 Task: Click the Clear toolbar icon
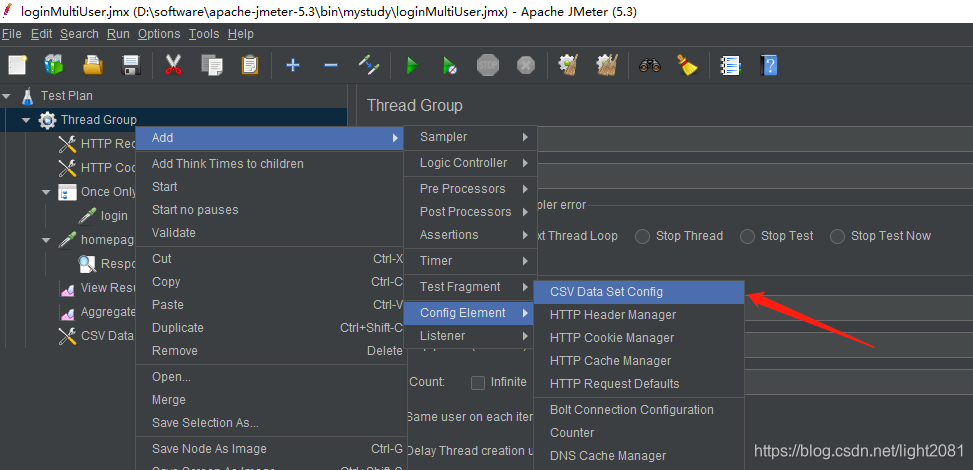tap(568, 65)
